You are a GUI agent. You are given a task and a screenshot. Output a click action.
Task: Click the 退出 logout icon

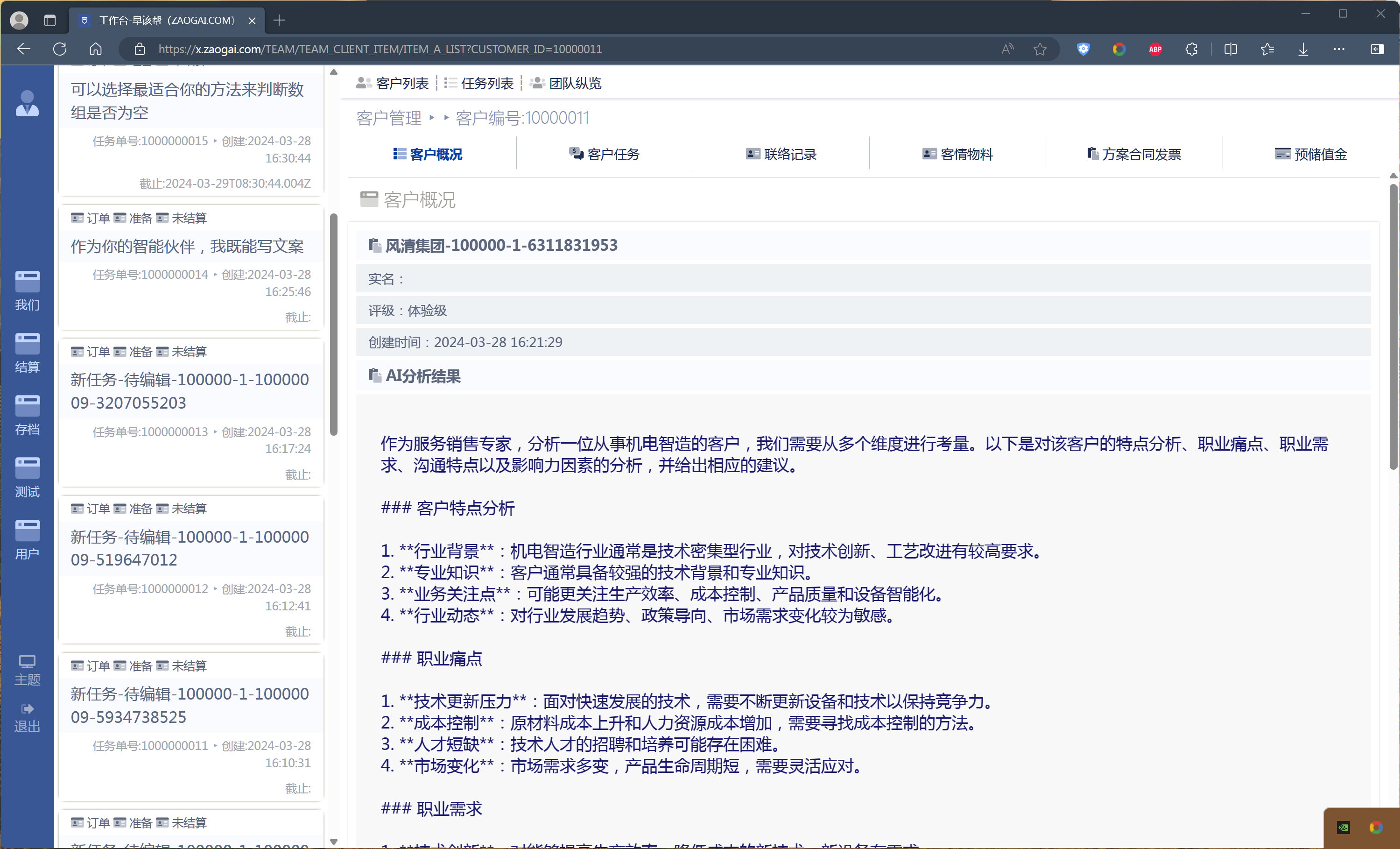(x=27, y=718)
